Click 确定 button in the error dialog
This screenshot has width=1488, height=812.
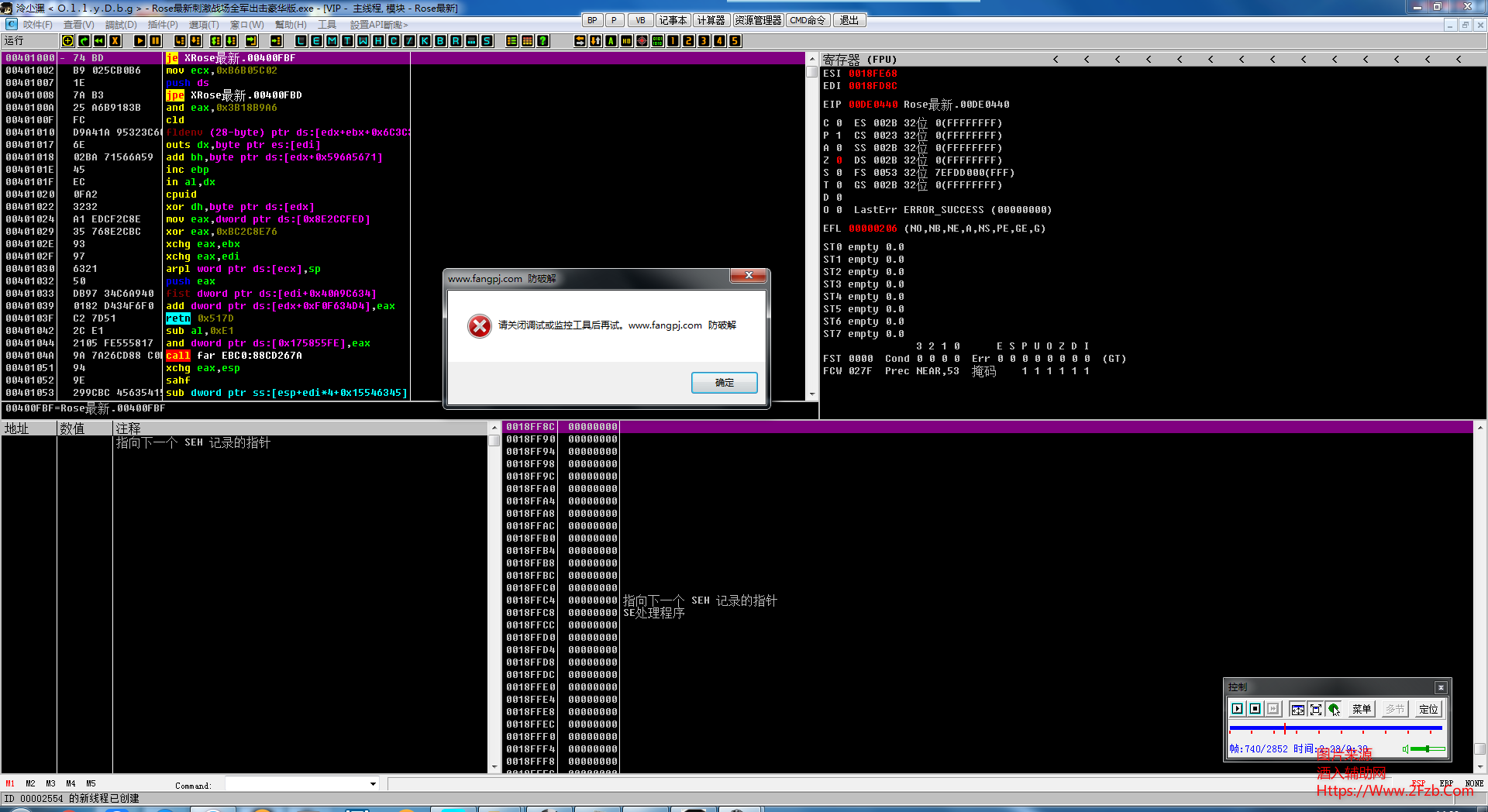724,383
